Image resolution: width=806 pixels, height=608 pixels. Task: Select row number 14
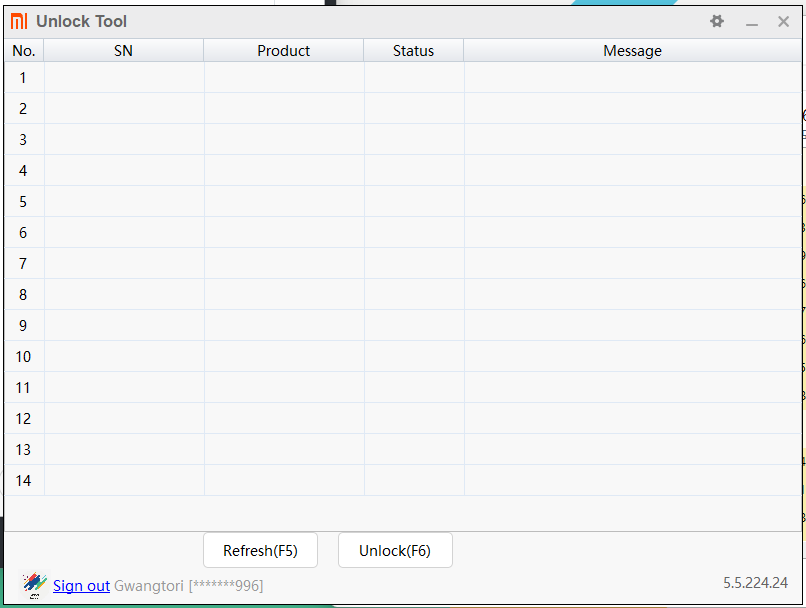pos(403,480)
